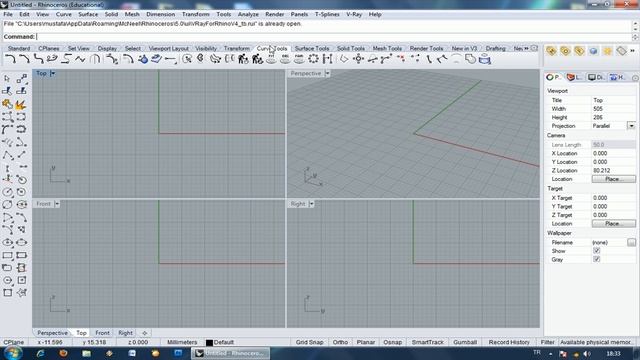The image size is (640, 360).
Task: Open the Analyze menu
Action: point(248,14)
